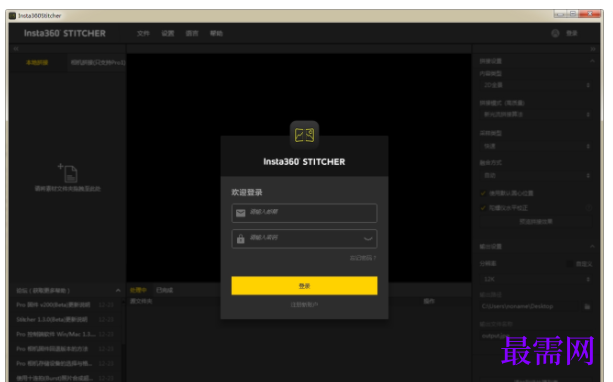Collapse the left panel with double-chevron icon

click(x=16, y=49)
